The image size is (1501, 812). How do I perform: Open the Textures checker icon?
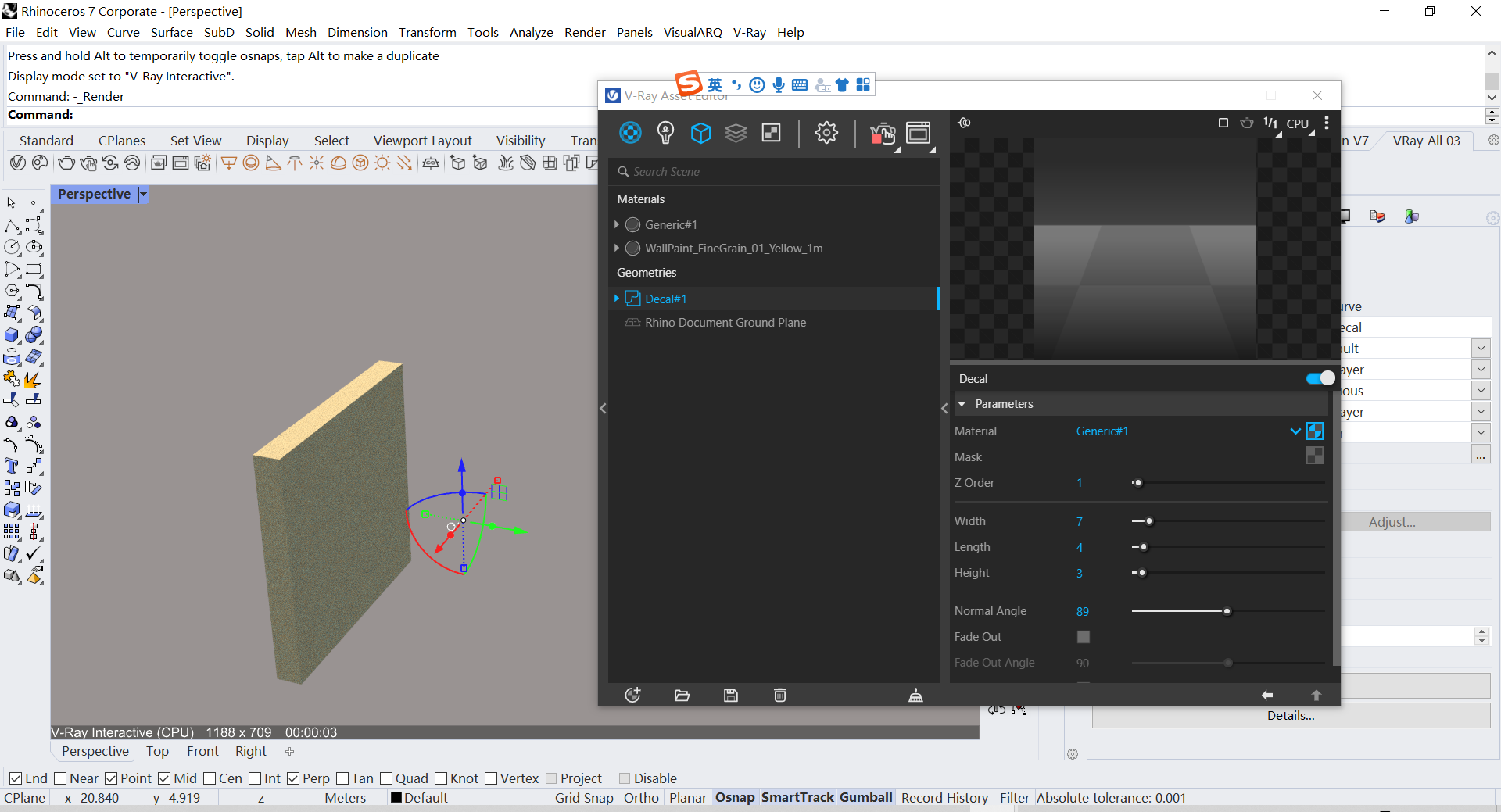772,133
